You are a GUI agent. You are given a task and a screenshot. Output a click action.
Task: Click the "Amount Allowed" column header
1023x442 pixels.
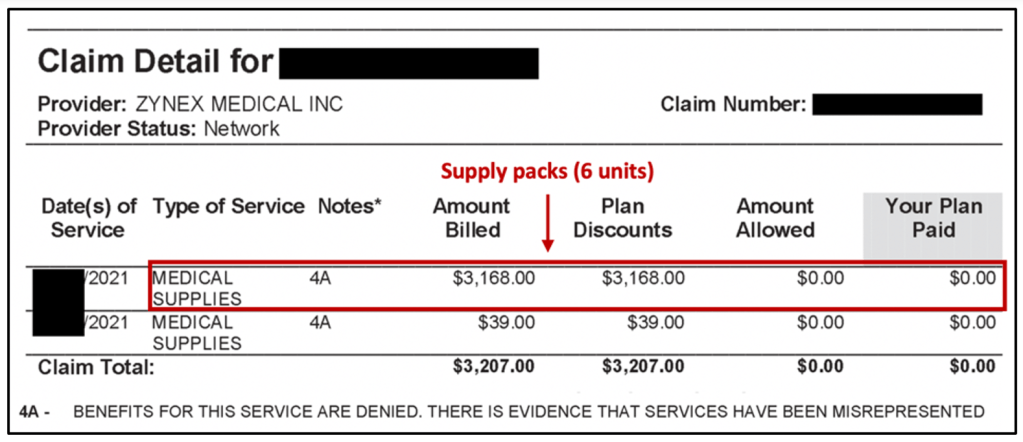[775, 218]
